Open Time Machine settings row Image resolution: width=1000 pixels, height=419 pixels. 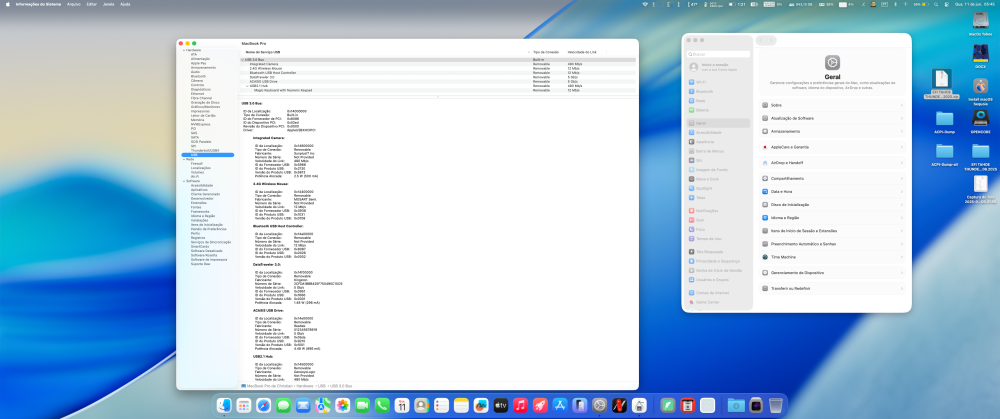(832, 256)
